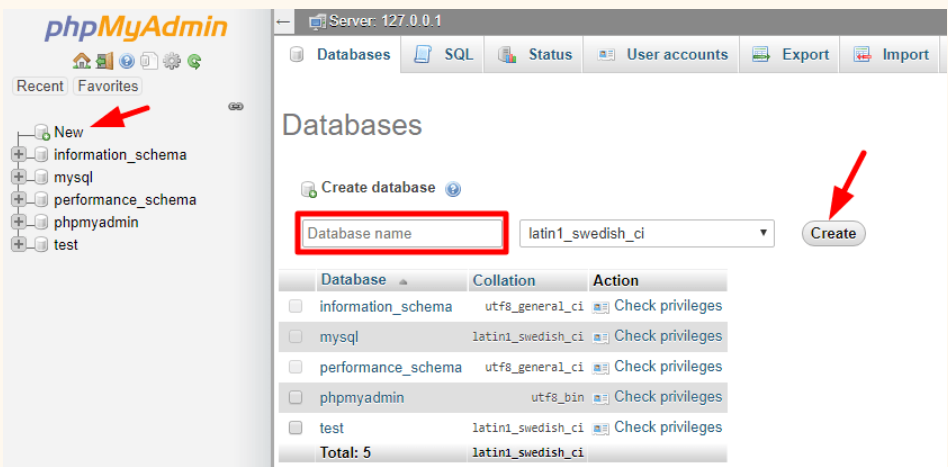Click Check privileges link for phpmyadmin
The height and width of the screenshot is (467, 948).
[x=668, y=397]
